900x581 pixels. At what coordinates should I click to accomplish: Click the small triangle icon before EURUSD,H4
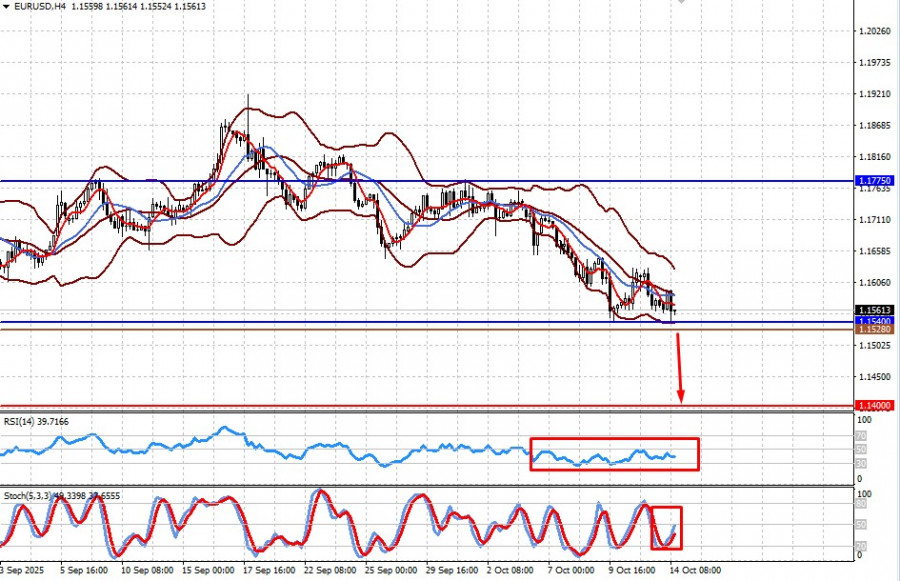click(x=6, y=6)
